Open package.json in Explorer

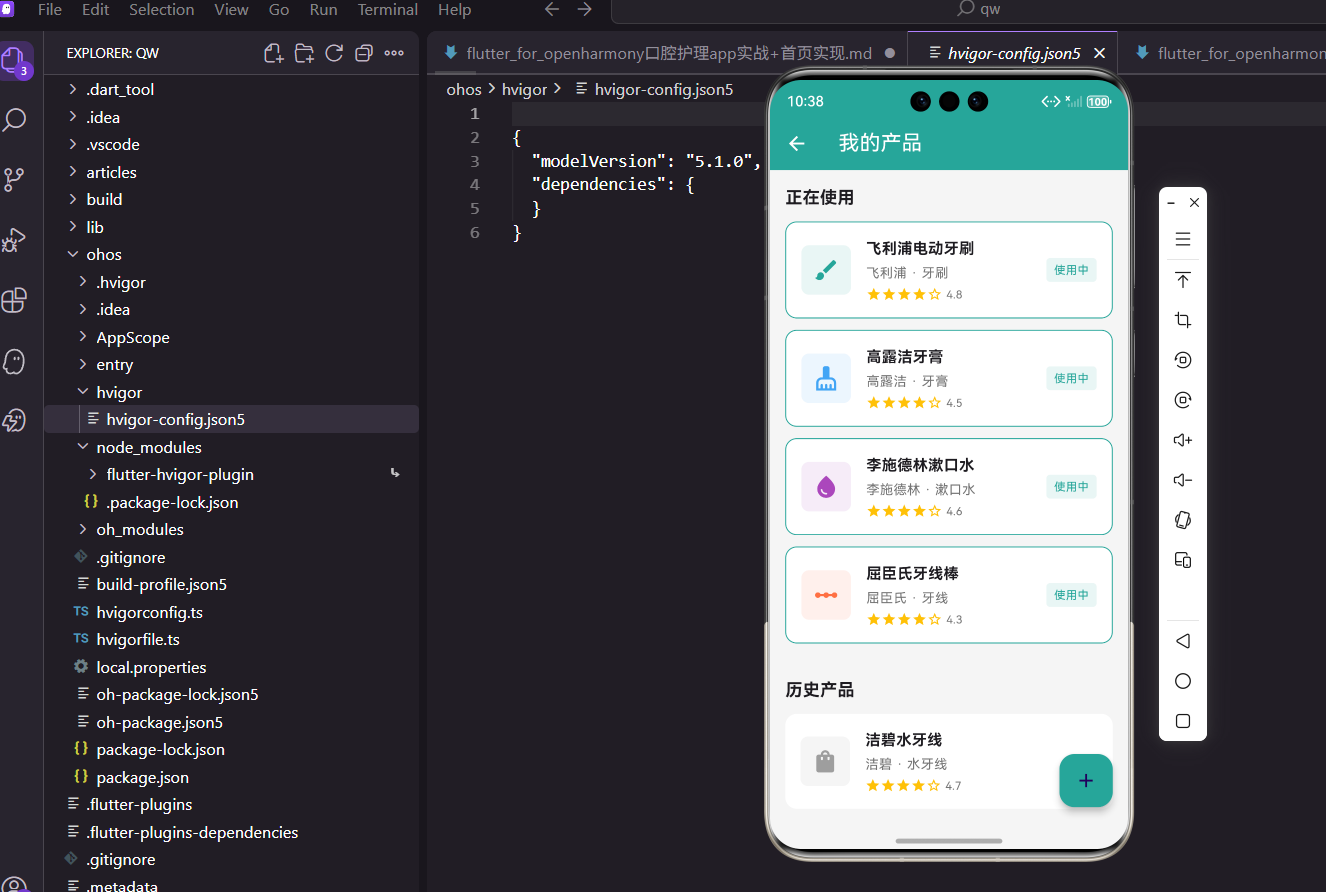click(x=231, y=777)
